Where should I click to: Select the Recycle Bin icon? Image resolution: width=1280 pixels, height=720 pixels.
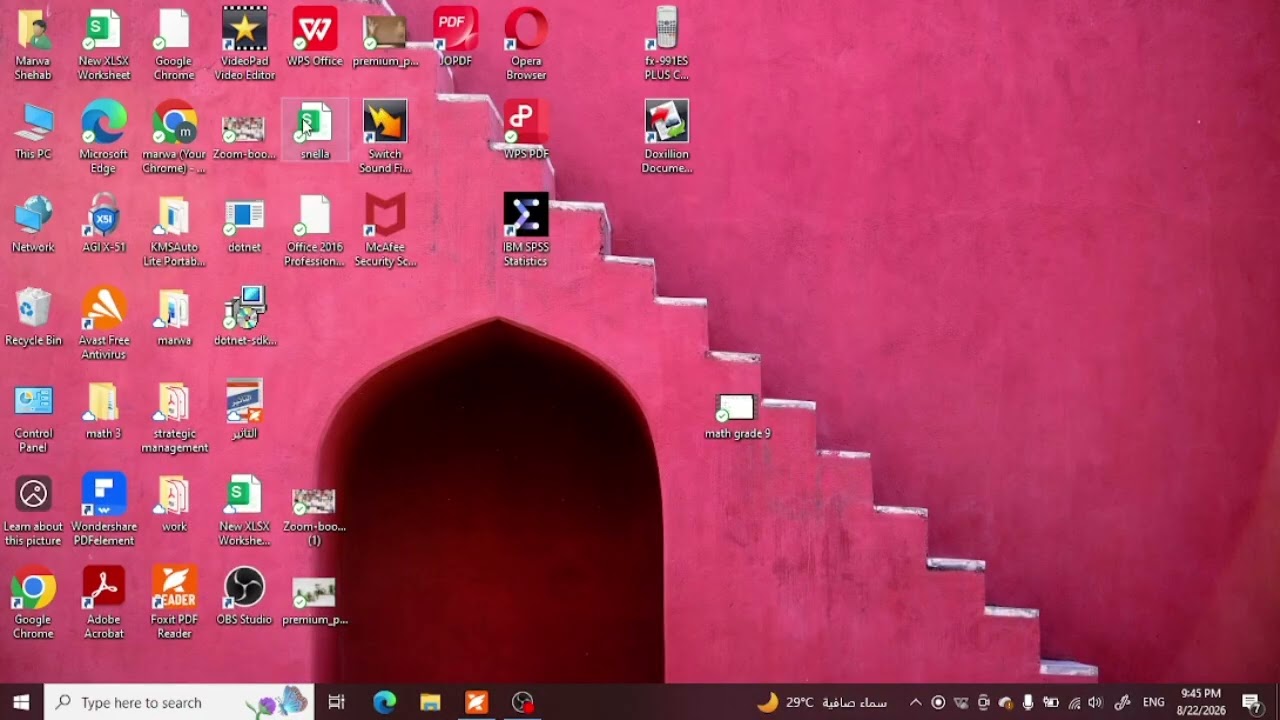pyautogui.click(x=33, y=317)
